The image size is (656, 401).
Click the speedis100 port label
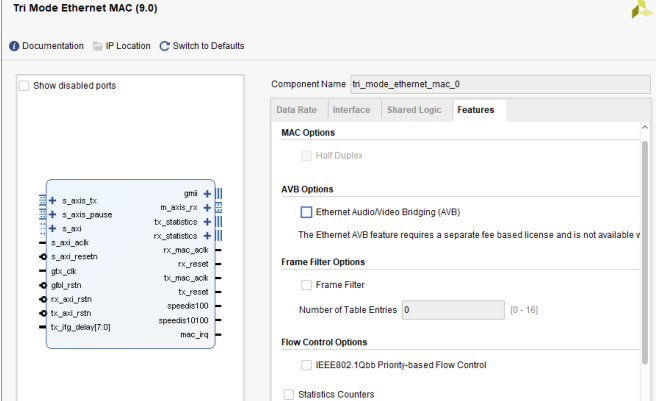click(x=187, y=306)
